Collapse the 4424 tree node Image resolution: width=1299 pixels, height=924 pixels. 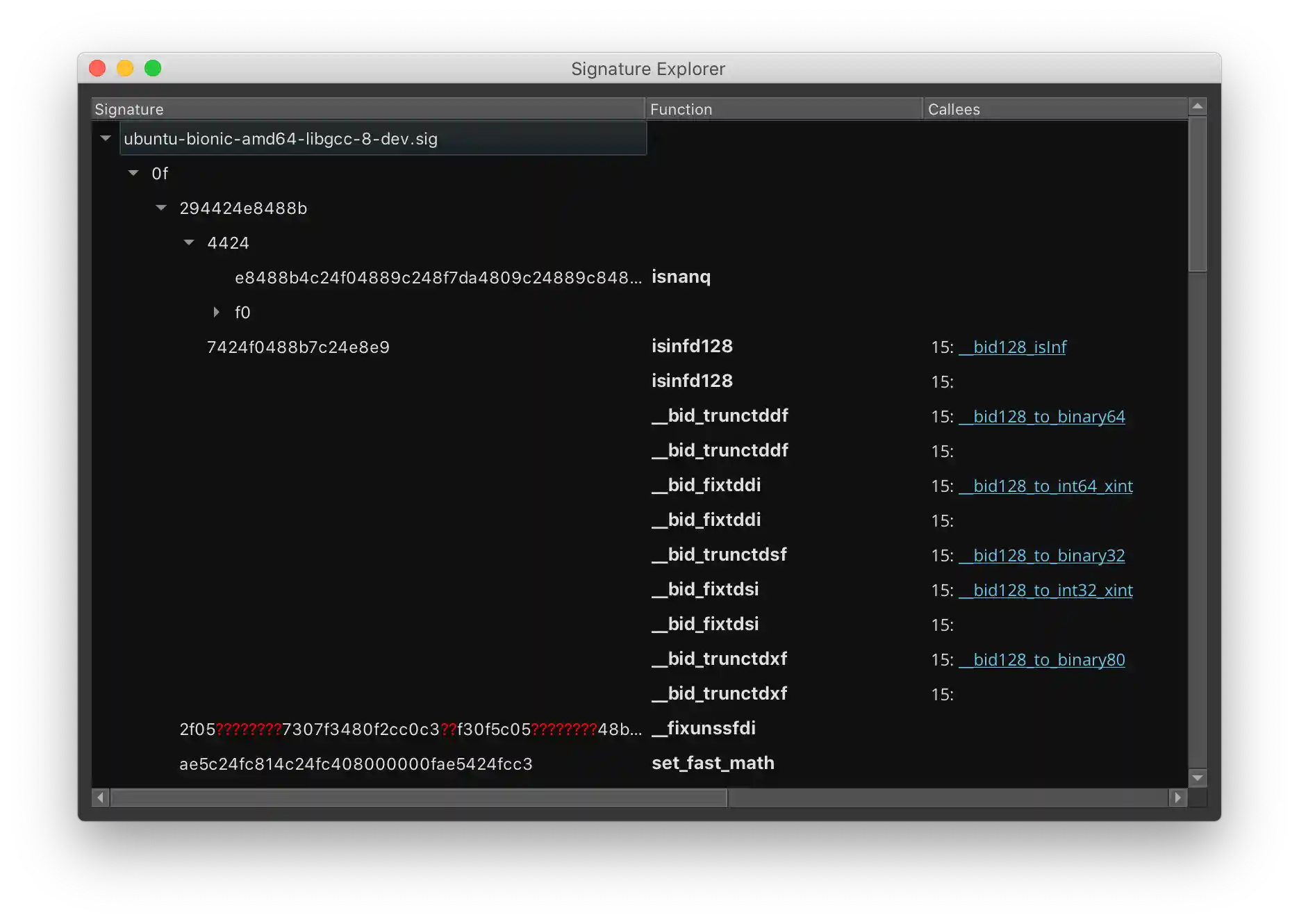(x=189, y=242)
